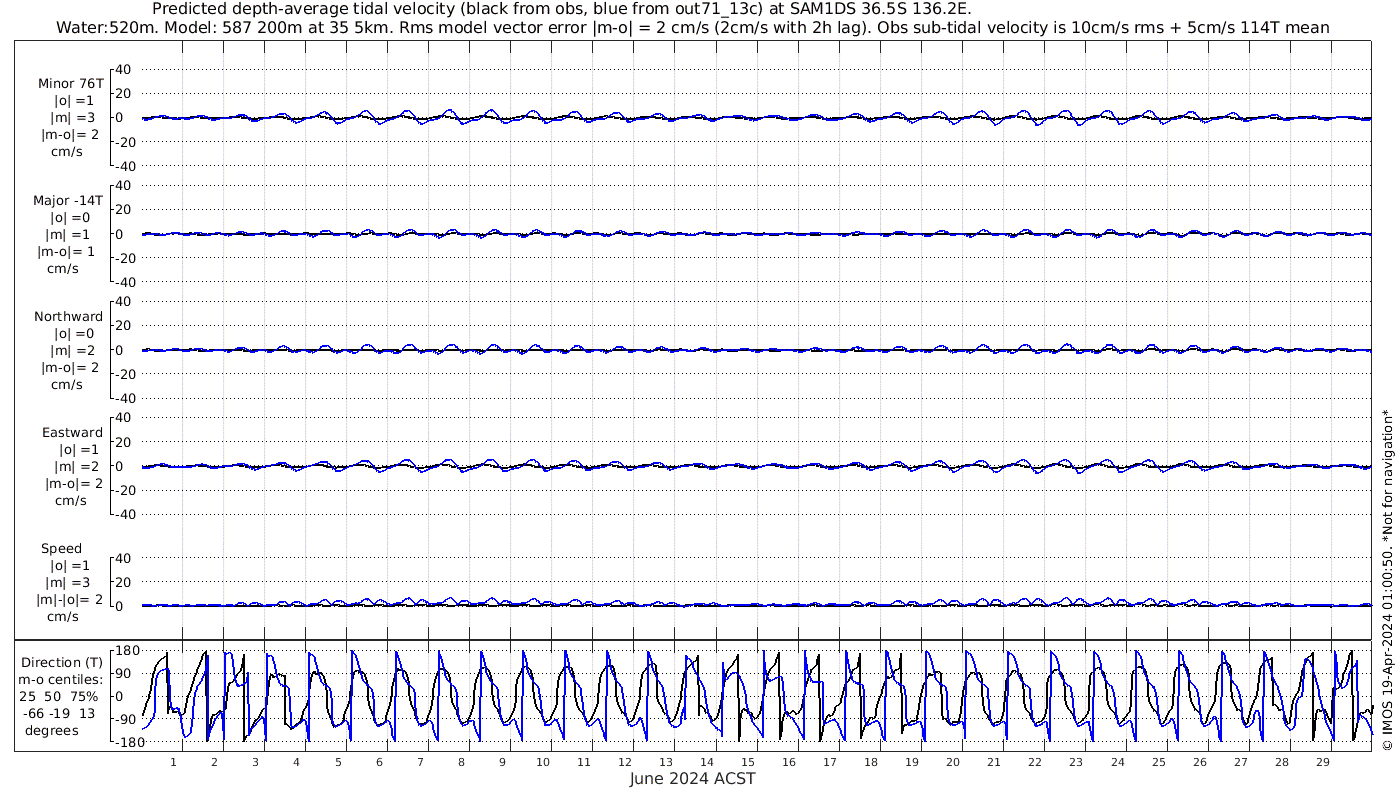Click '|m-o|= 2' under Minor 76T
This screenshot has width=1400, height=800.
point(70,135)
